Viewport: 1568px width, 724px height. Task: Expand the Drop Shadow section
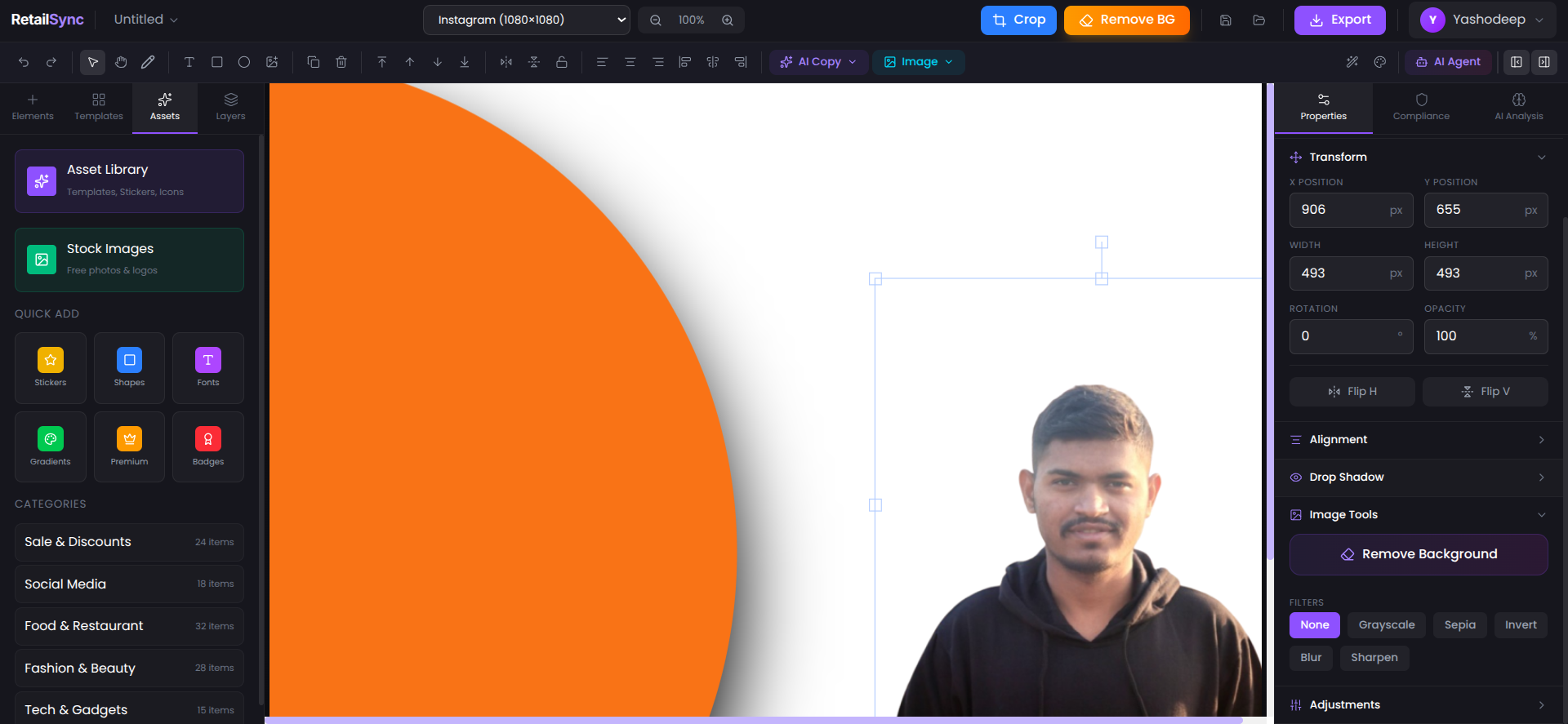click(x=1419, y=477)
